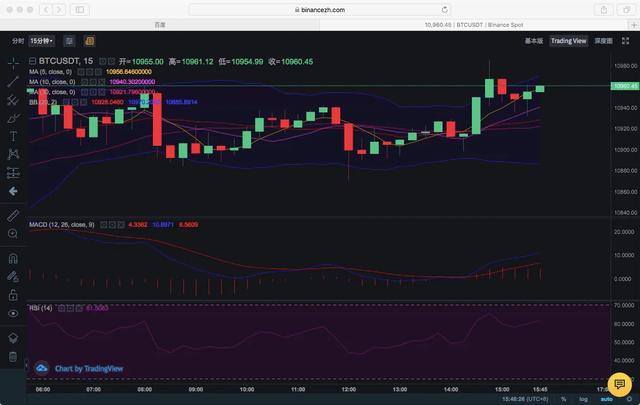Click the Safari address bar binancezh.com

tap(320, 10)
